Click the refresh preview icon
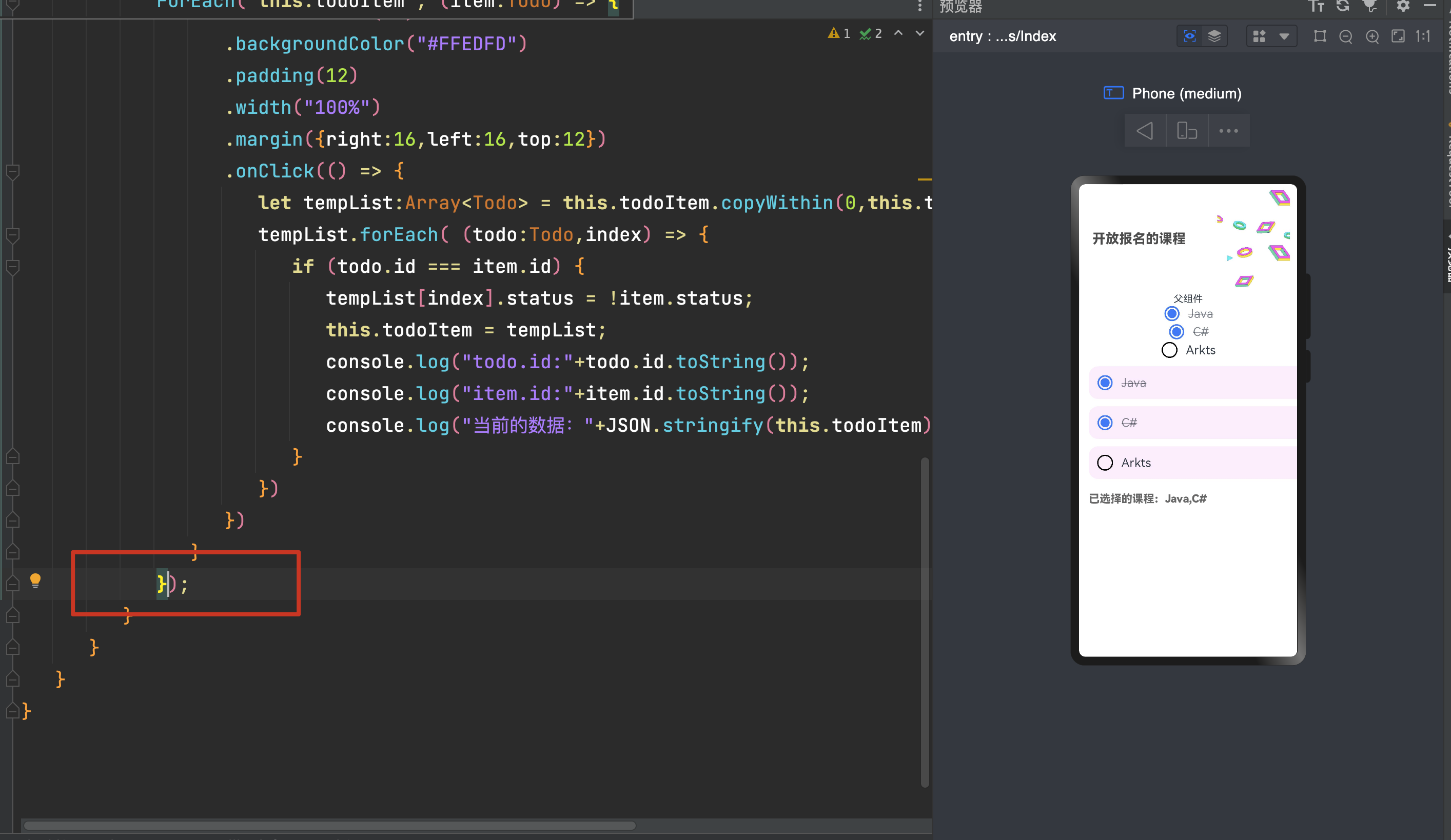Screen dimensions: 1451x840 click(x=1343, y=6)
